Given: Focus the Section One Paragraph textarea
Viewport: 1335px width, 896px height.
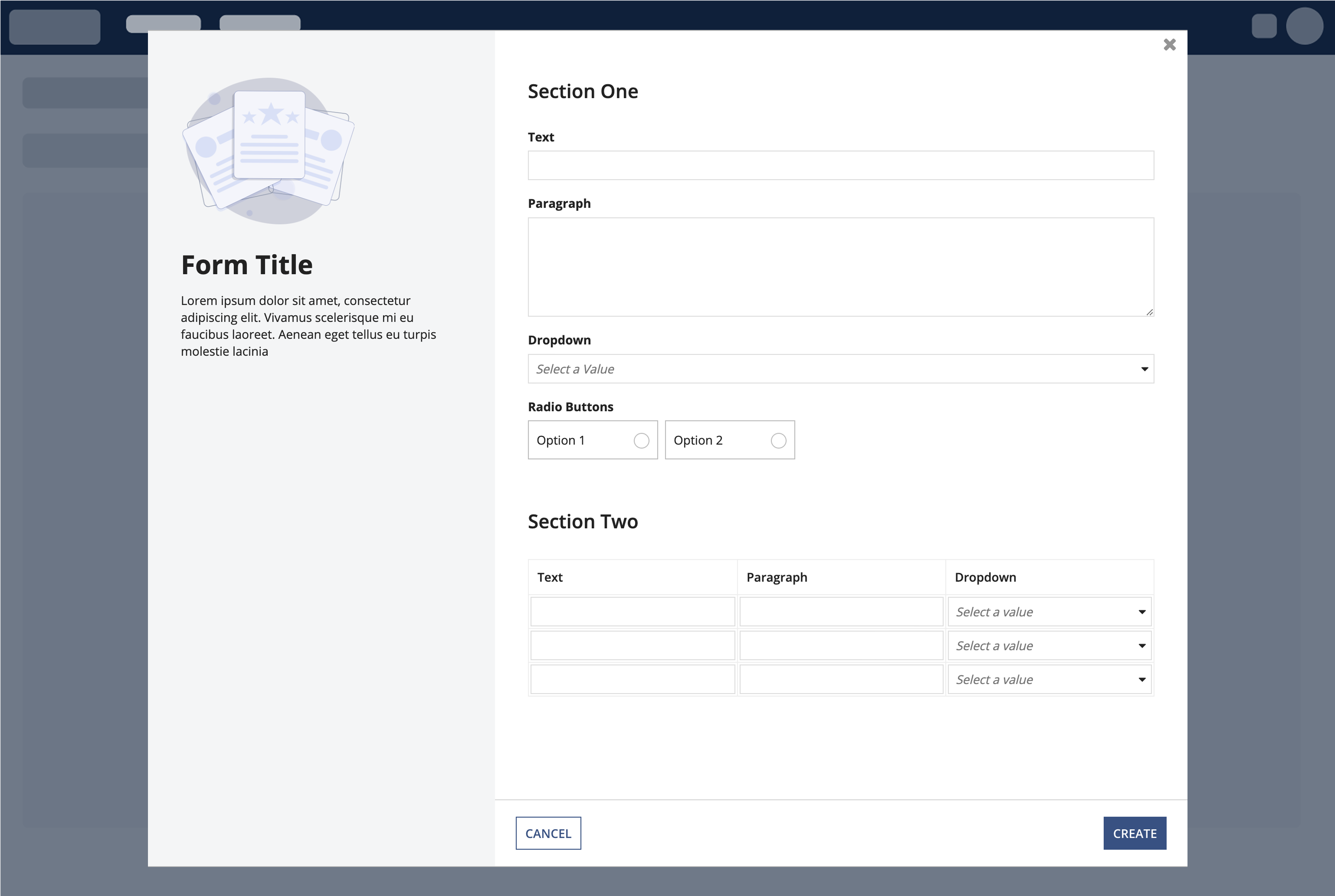Looking at the screenshot, I should pyautogui.click(x=840, y=266).
